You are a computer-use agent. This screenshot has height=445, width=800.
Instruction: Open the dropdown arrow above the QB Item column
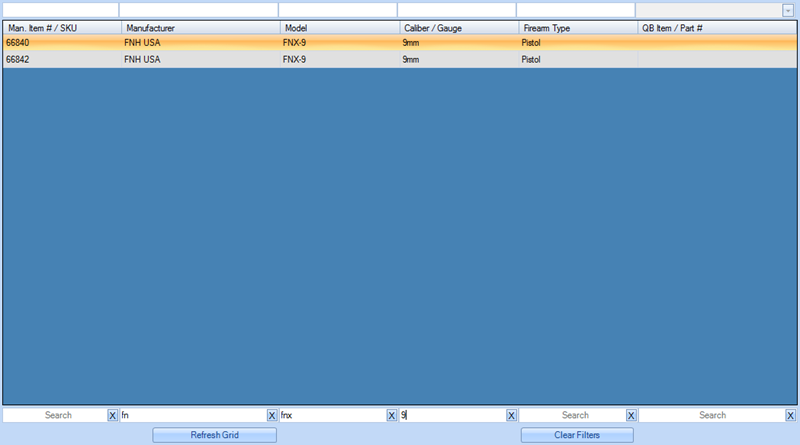coord(788,10)
